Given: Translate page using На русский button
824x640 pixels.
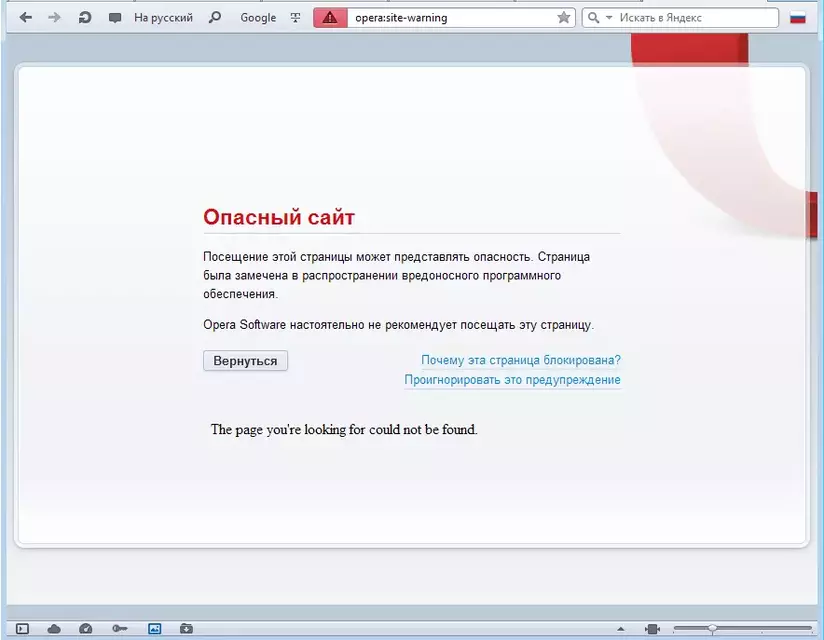Looking at the screenshot, I should (x=163, y=18).
